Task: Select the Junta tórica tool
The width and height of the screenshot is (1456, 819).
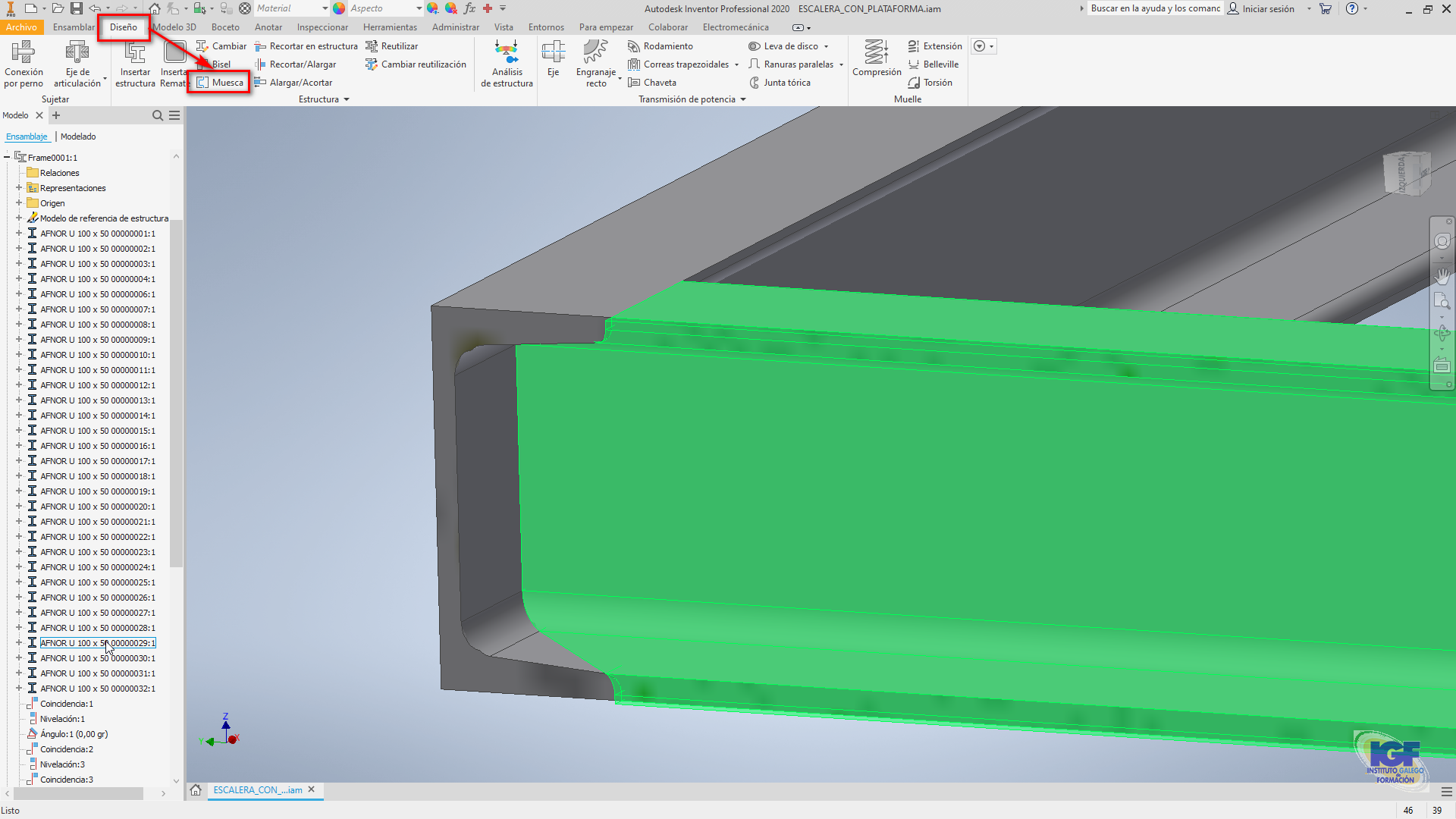Action: pyautogui.click(x=786, y=82)
